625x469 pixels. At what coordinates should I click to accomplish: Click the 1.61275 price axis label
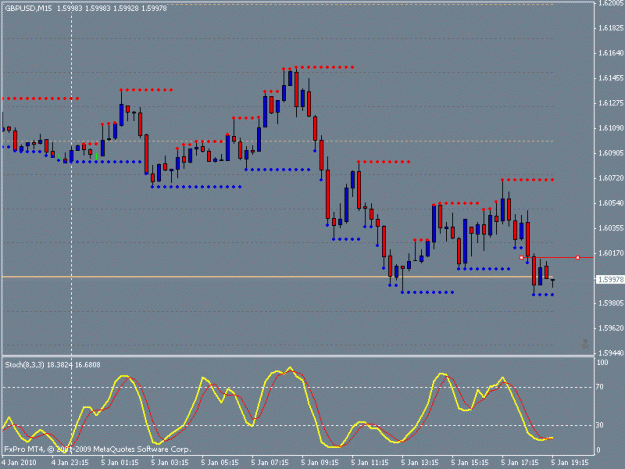611,103
